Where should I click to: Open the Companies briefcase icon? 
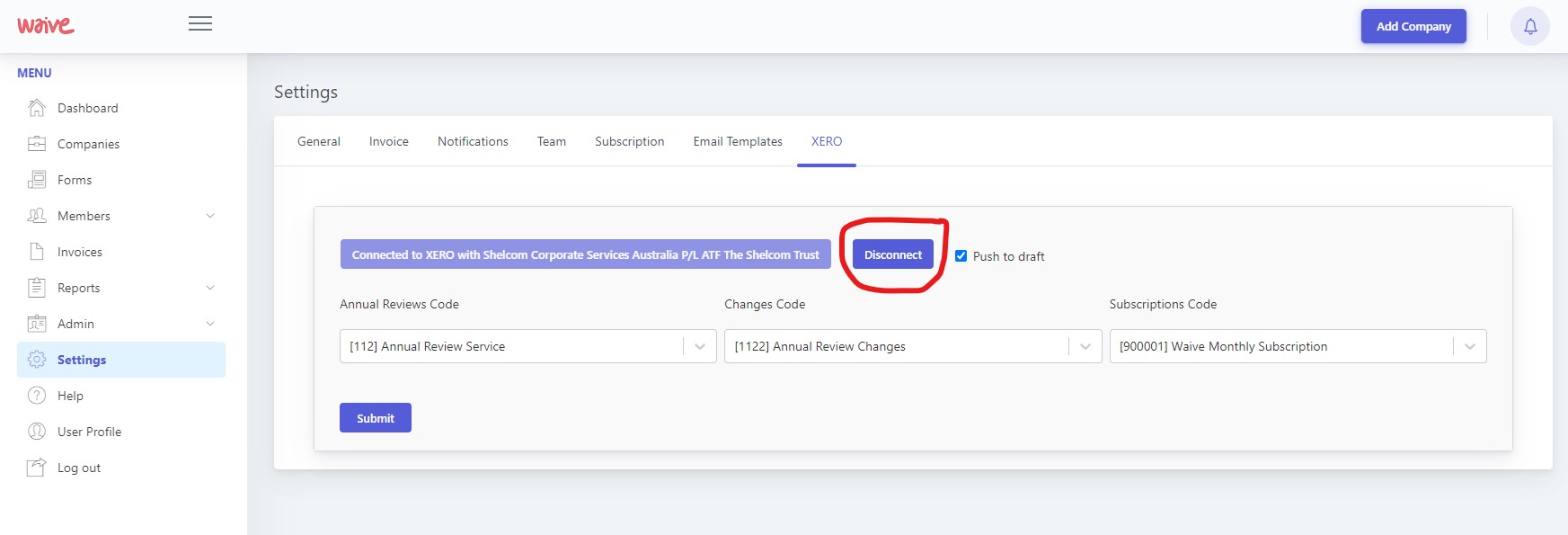click(37, 144)
